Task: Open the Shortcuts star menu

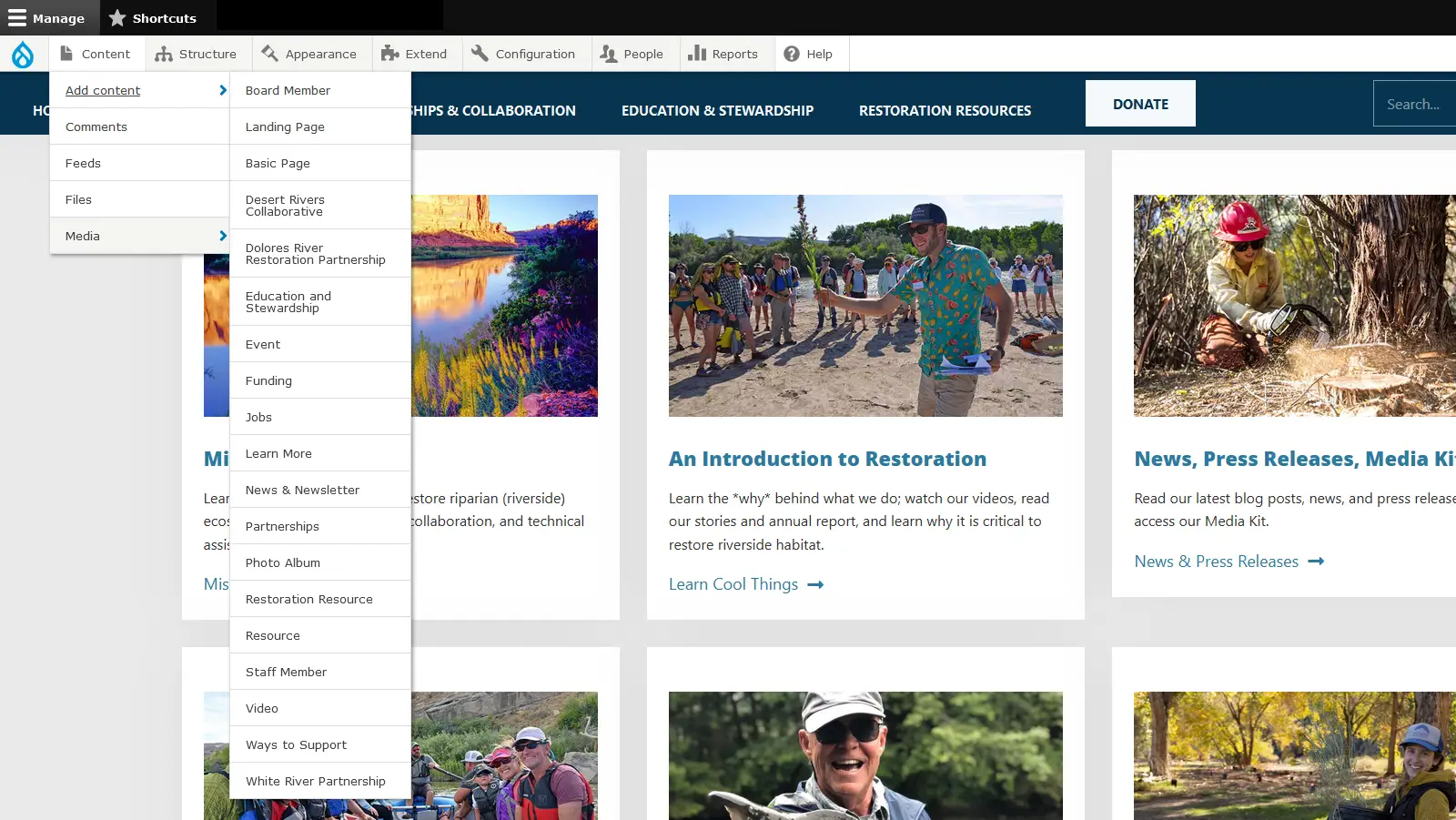Action: point(153,18)
